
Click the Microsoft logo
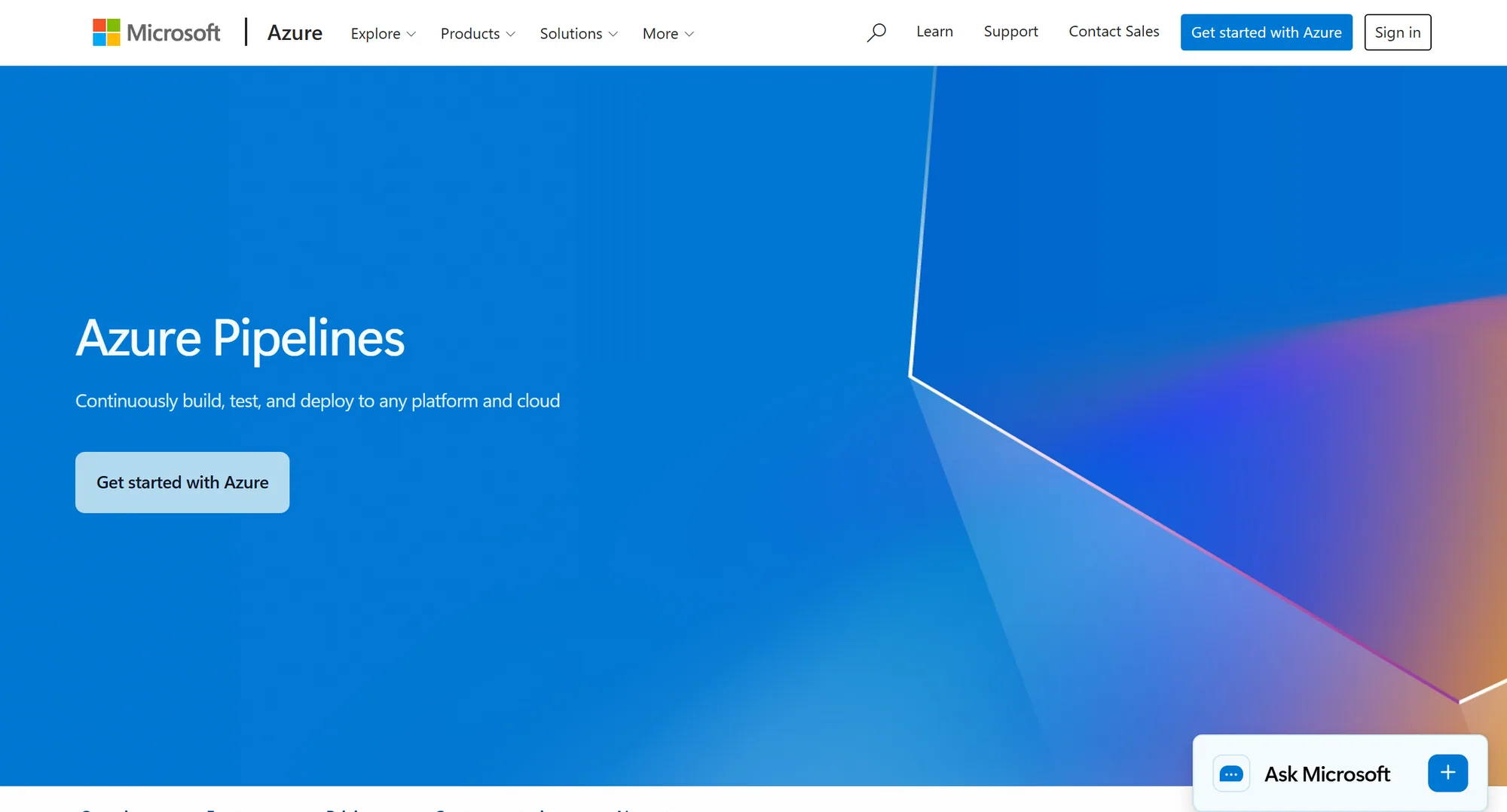pos(156,32)
